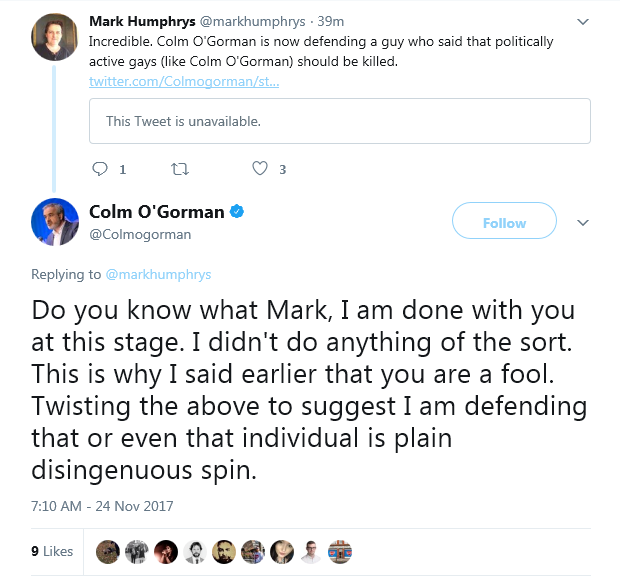
Task: Click the Colm O'Gorman display name
Action: (x=157, y=212)
